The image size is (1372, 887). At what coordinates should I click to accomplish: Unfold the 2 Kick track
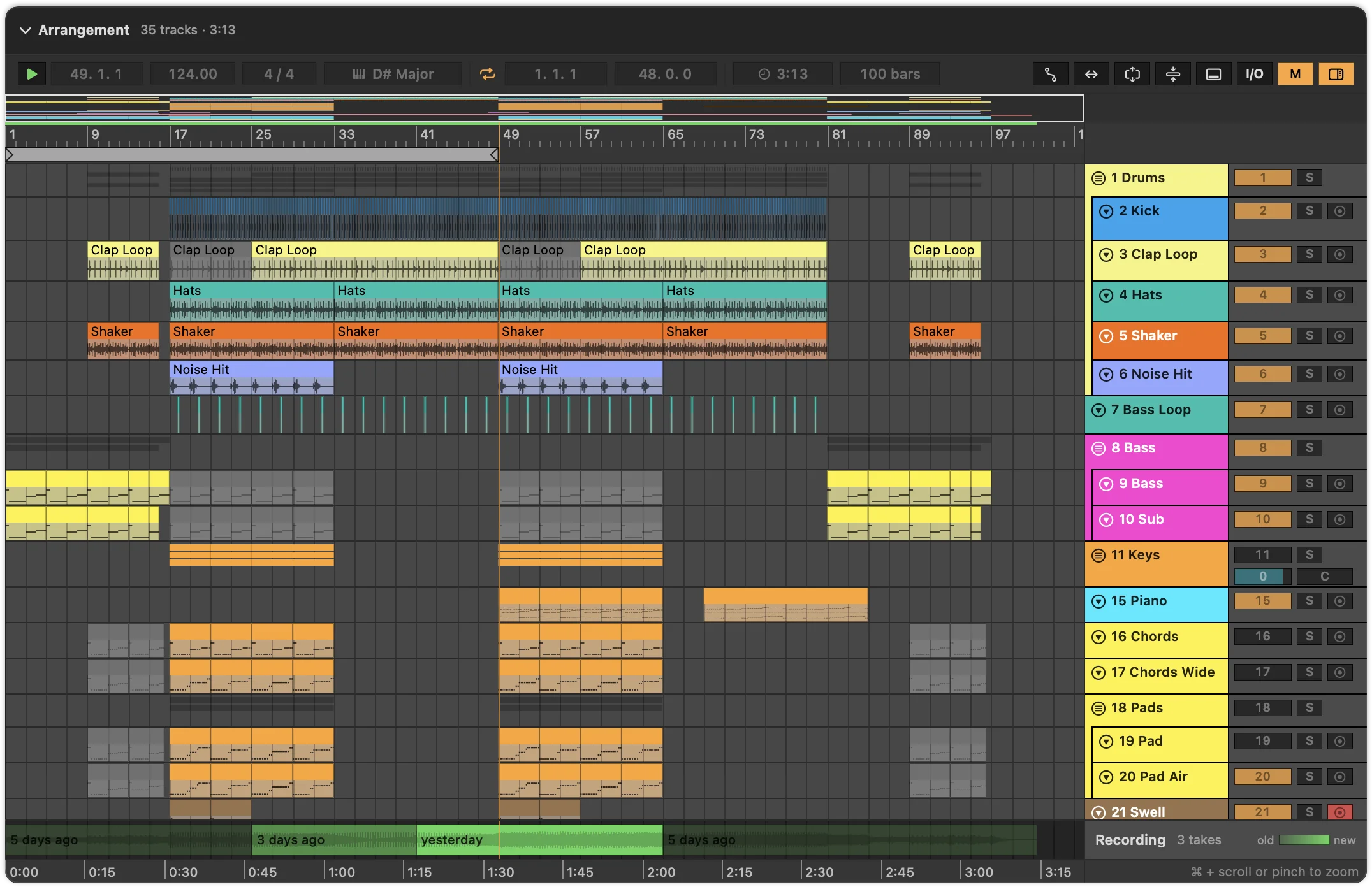[1106, 211]
